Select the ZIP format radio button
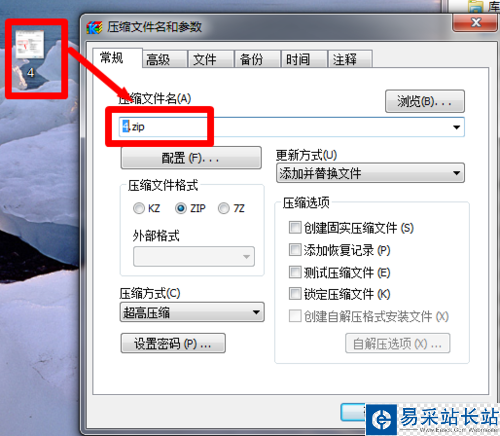The image size is (500, 436). tap(181, 209)
